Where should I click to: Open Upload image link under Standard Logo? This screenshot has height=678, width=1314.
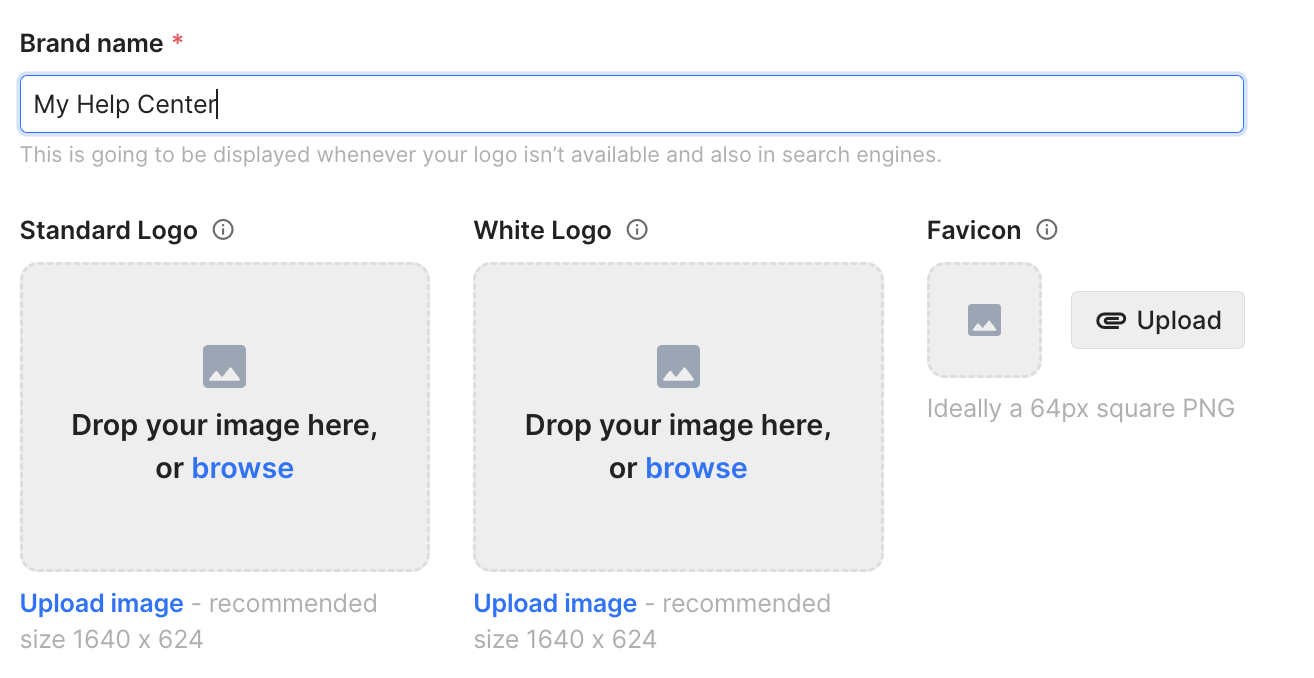(101, 603)
